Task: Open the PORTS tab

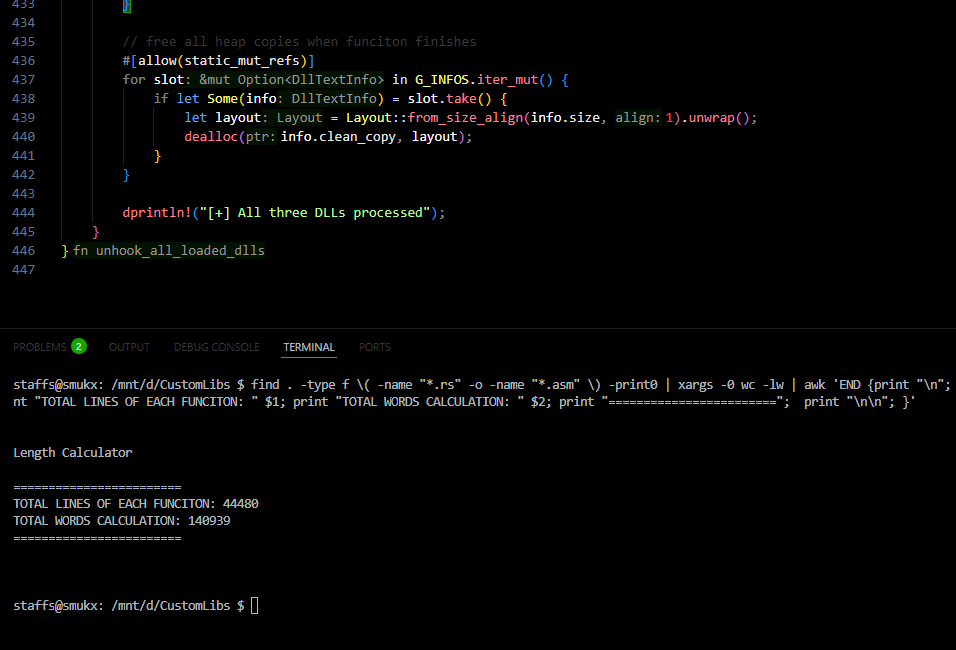Action: (374, 347)
